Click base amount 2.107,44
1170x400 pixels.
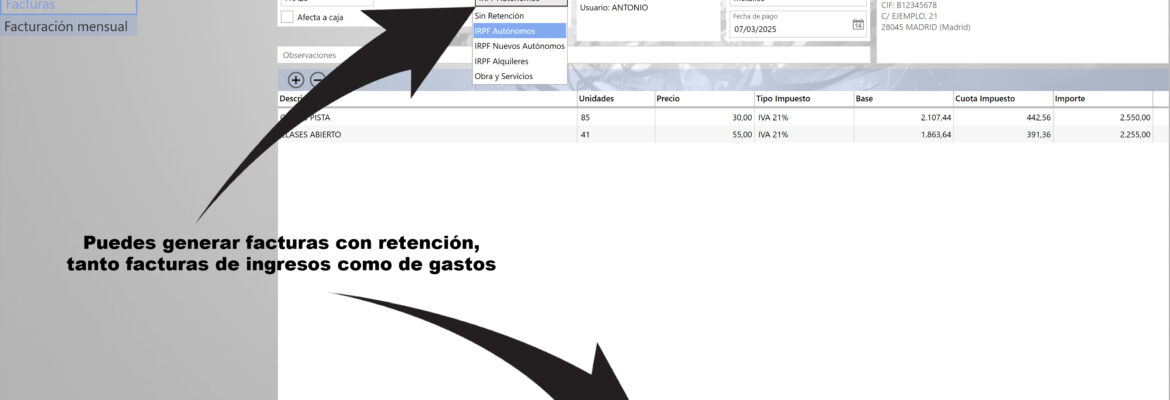point(904,118)
